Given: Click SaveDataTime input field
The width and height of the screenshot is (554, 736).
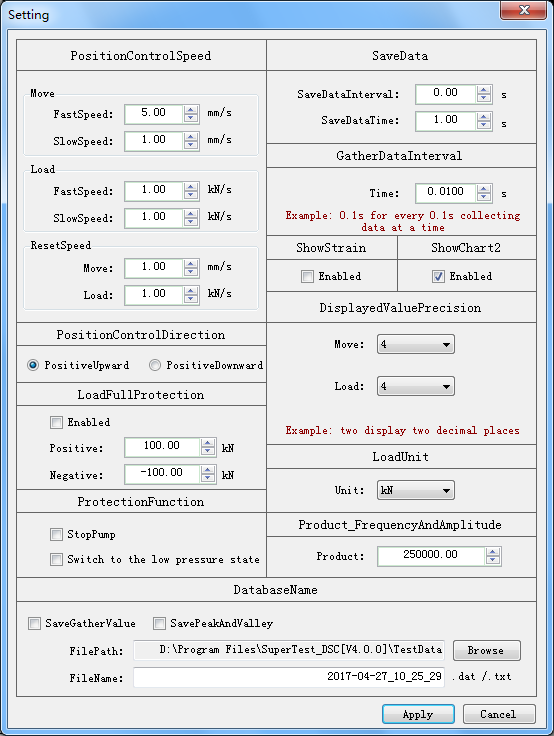Looking at the screenshot, I should click(446, 121).
